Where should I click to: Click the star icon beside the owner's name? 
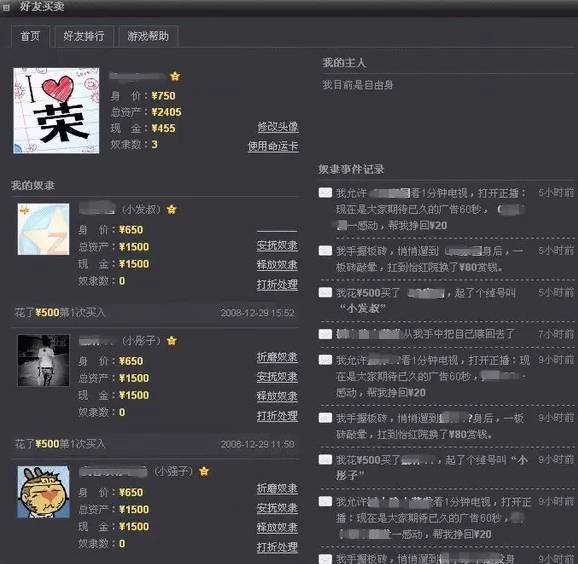pyautogui.click(x=175, y=76)
